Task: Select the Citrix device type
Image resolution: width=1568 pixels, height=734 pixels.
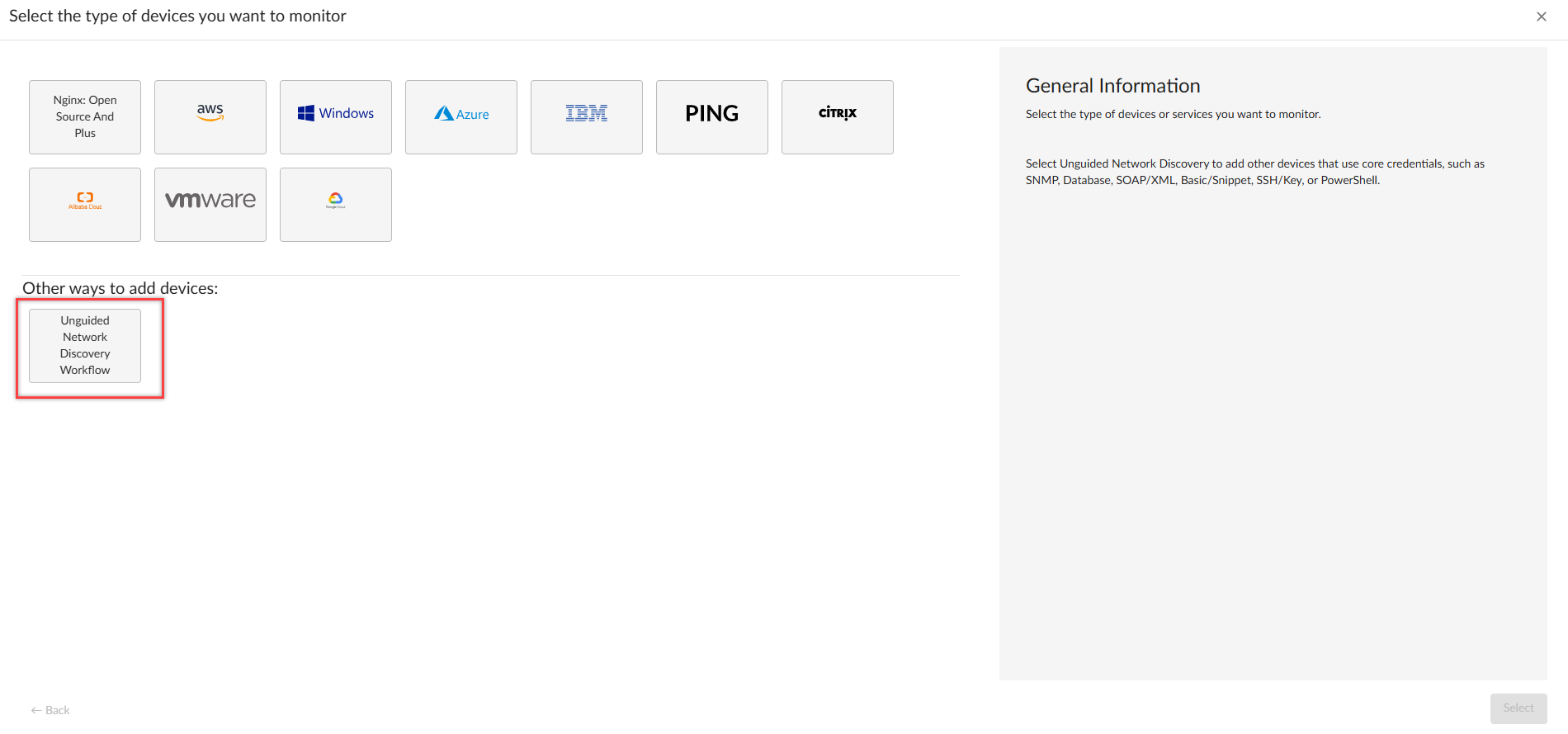Action: [838, 116]
